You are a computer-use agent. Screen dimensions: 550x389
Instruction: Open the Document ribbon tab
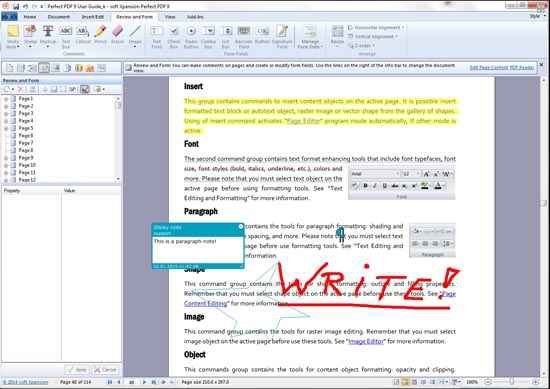pos(59,16)
